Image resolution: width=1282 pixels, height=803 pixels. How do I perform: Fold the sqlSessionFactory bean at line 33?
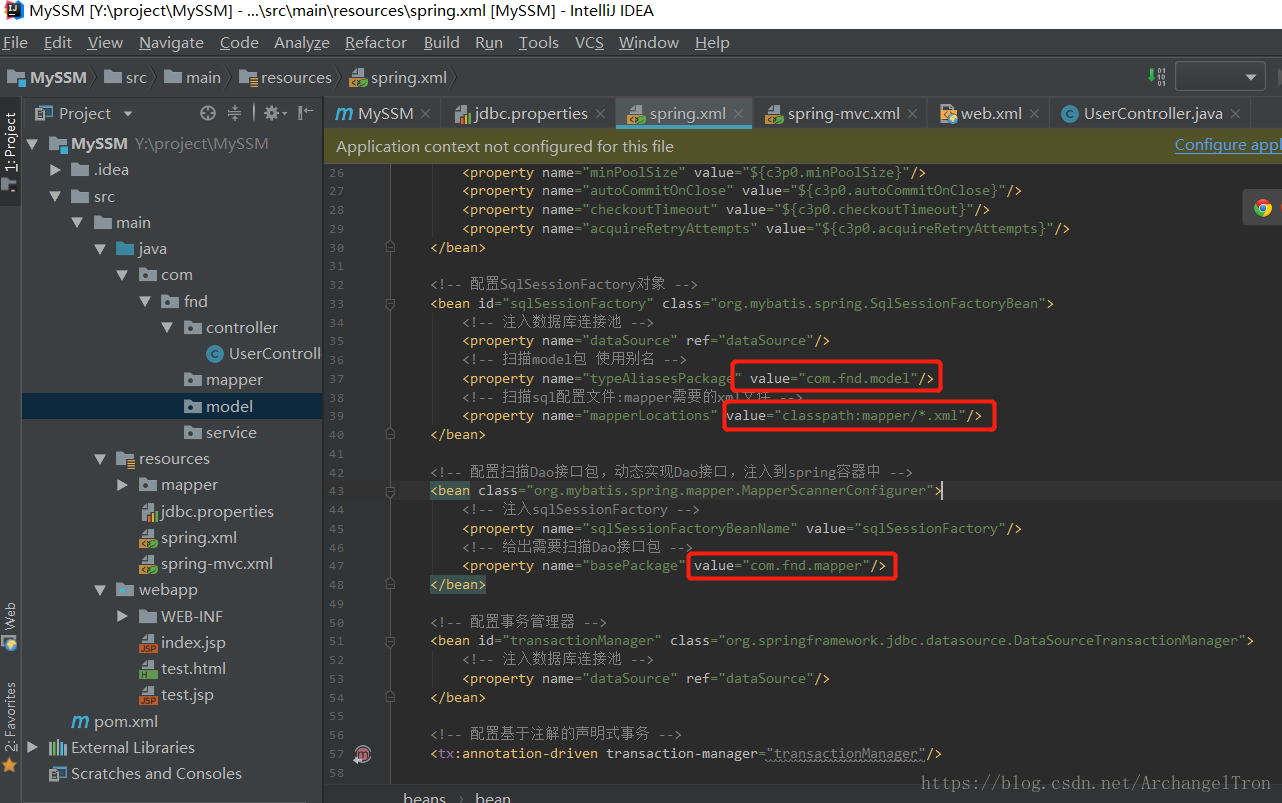click(x=390, y=303)
